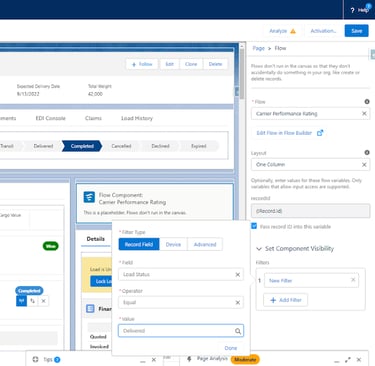Click the Analyze warning triangle icon
The width and height of the screenshot is (375, 366).
tap(293, 31)
